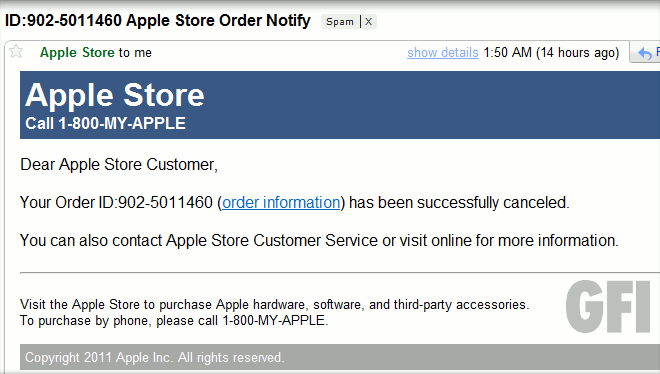Click the Dear Apple Store Customer greeting

(x=119, y=164)
